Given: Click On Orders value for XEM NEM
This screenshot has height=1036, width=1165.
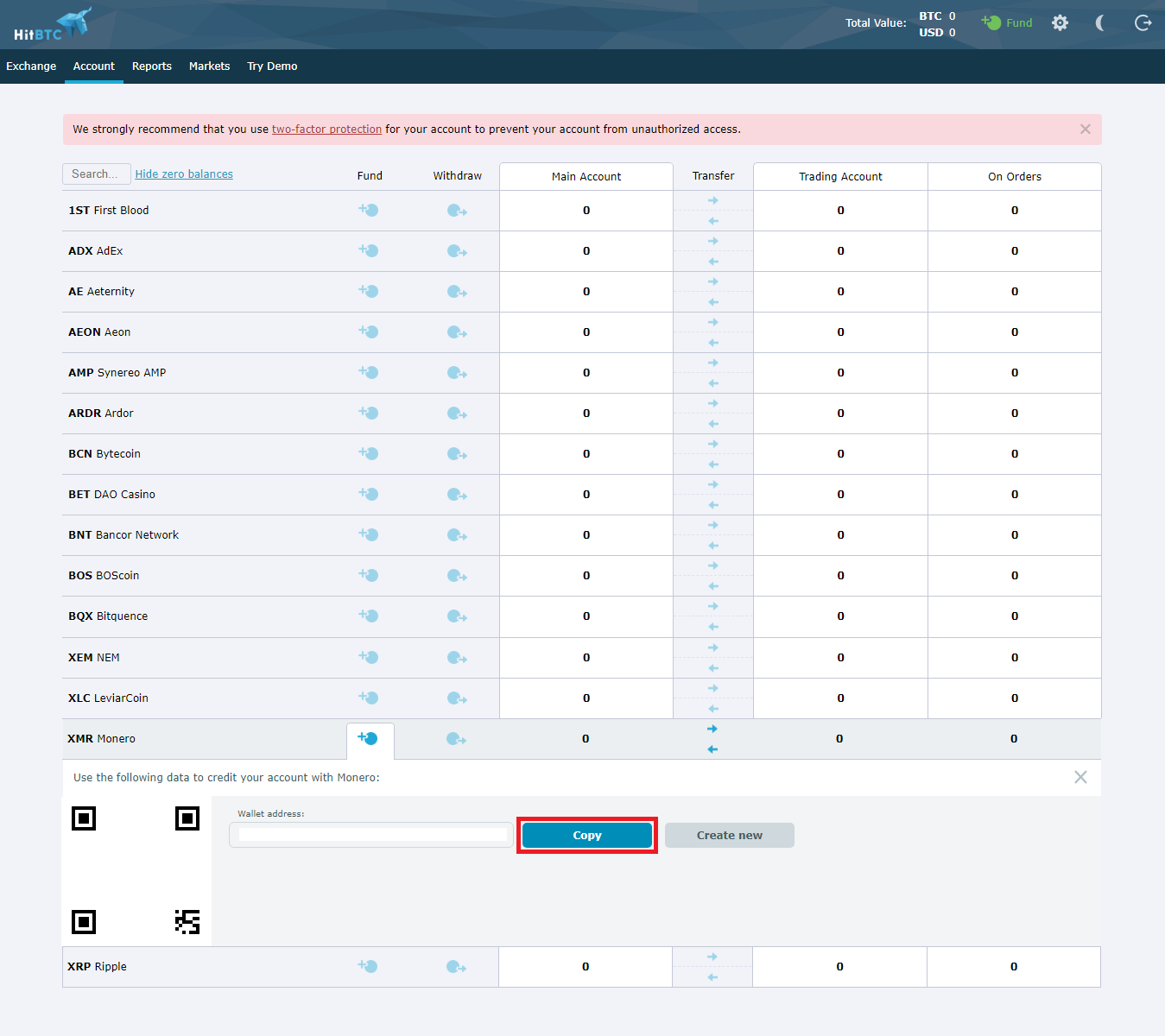Looking at the screenshot, I should pyautogui.click(x=1015, y=658).
